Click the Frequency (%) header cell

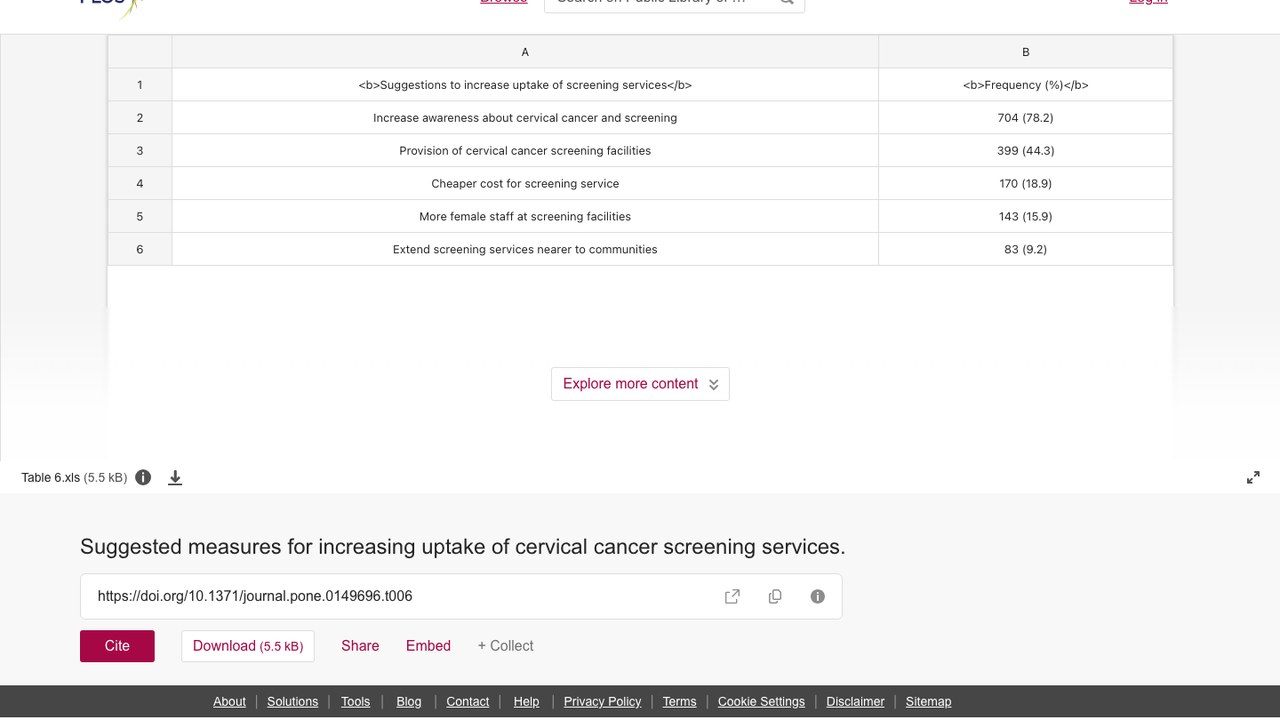(x=1025, y=85)
